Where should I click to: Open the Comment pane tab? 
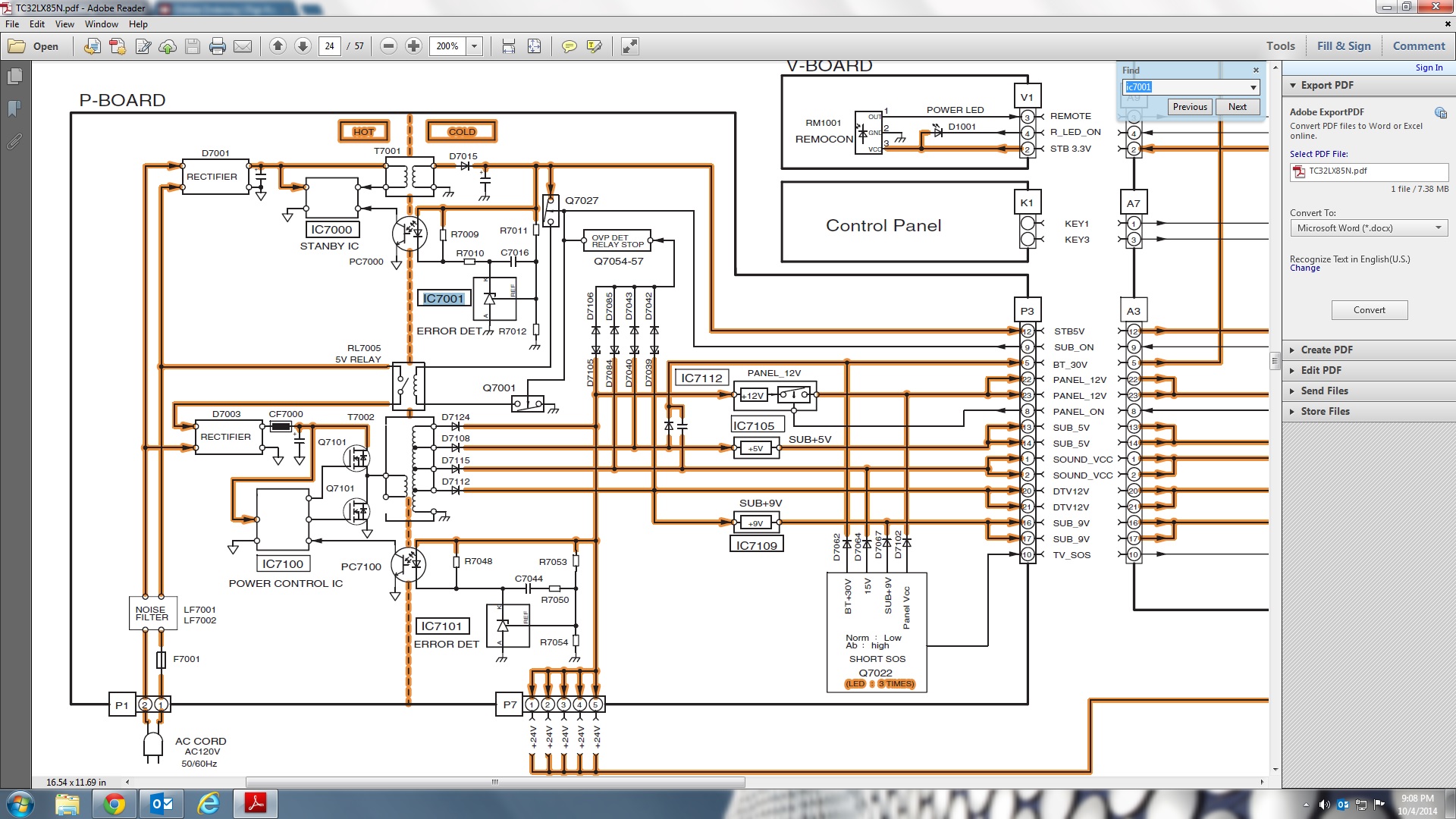[x=1418, y=46]
